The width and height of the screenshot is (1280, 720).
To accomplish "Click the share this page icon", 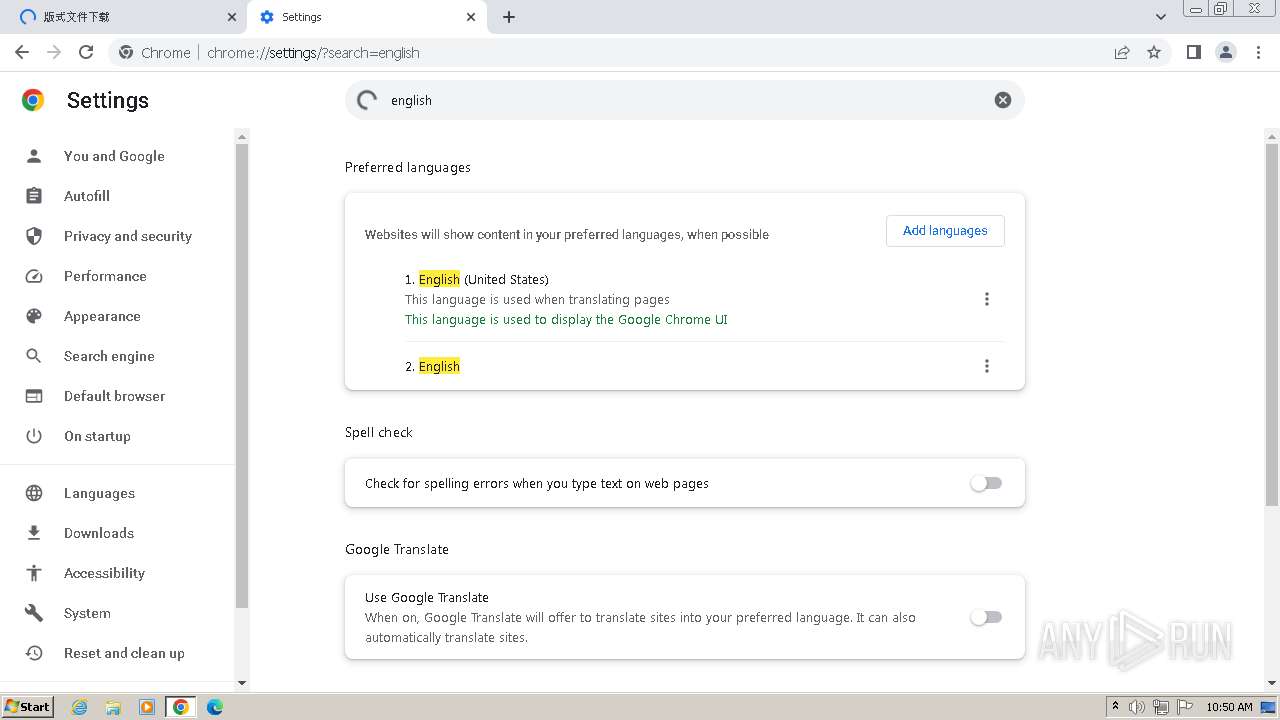I will (1122, 52).
